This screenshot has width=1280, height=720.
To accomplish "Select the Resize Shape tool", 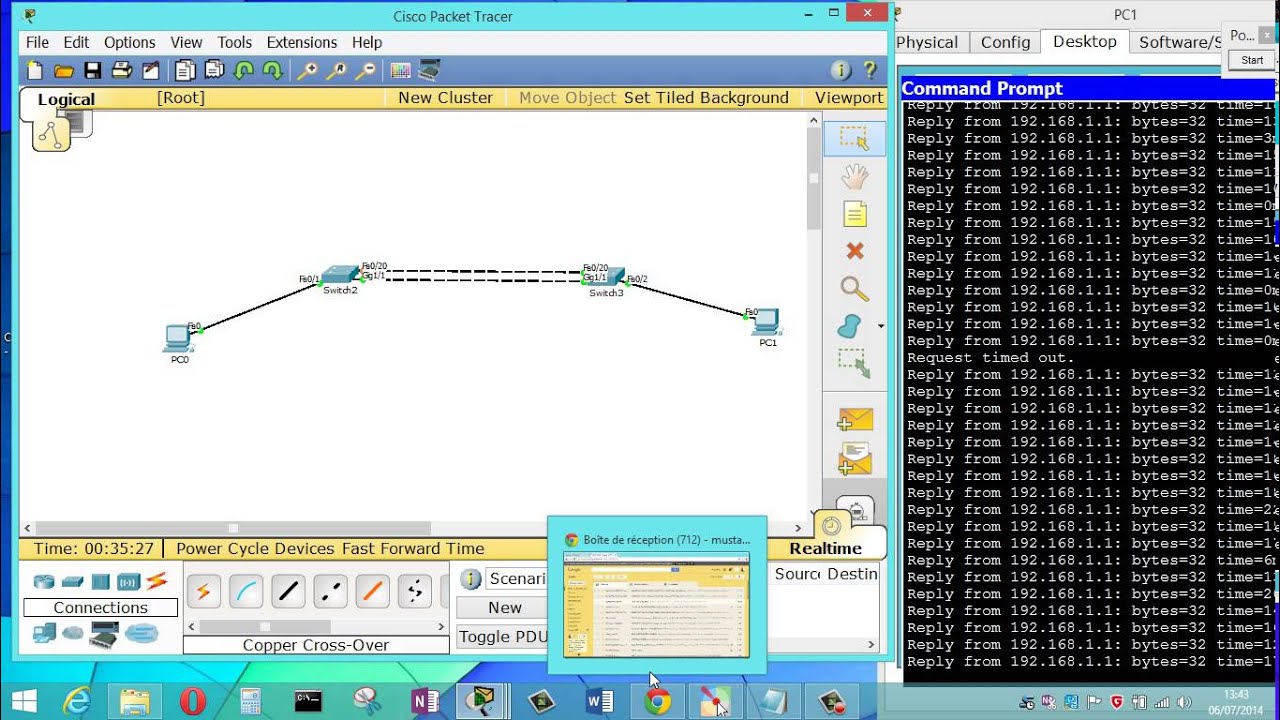I will pos(854,363).
